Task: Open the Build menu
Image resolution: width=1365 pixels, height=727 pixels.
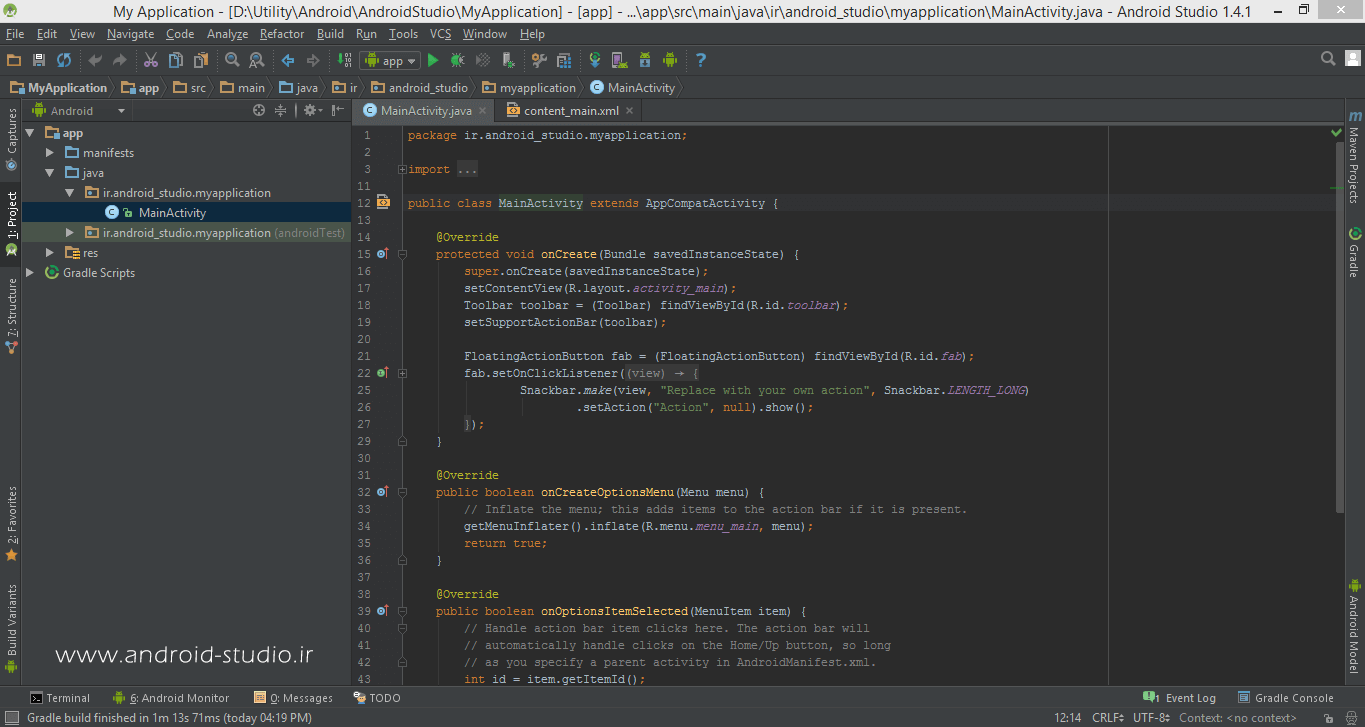Action: click(x=330, y=34)
